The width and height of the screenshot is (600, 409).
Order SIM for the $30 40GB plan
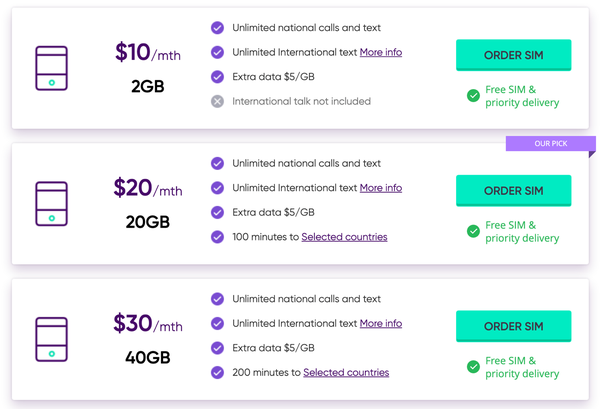coord(514,326)
